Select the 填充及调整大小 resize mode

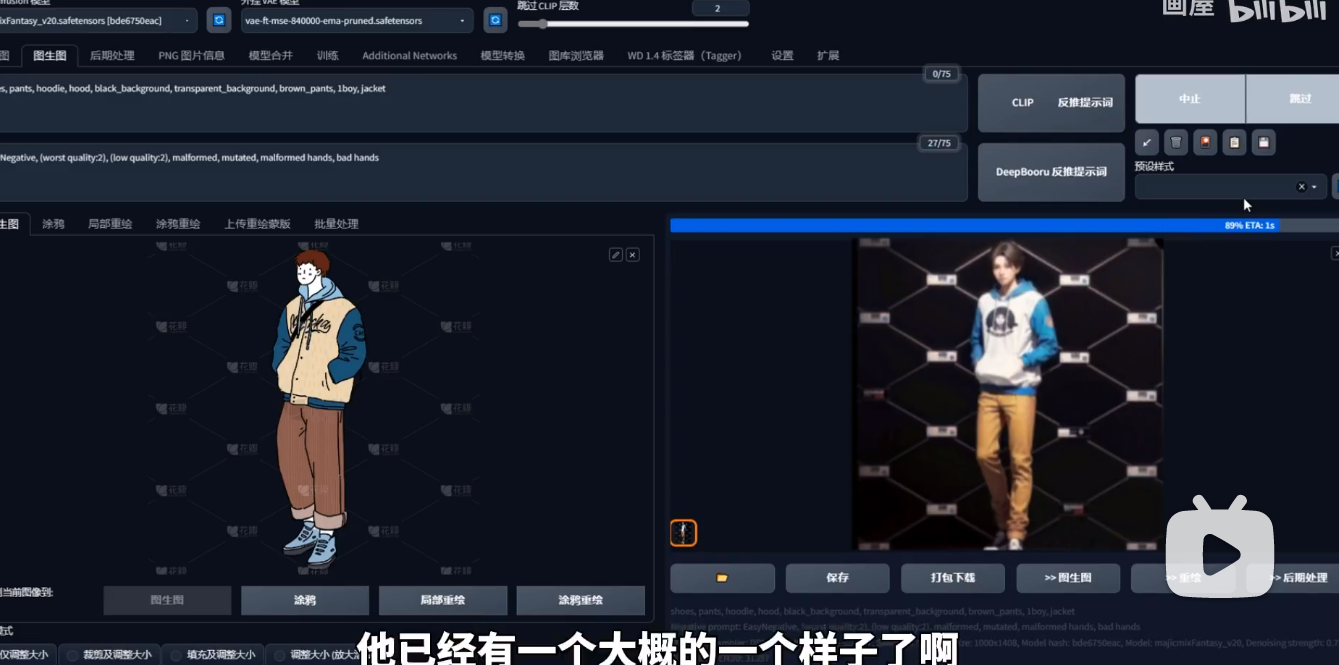[x=212, y=655]
